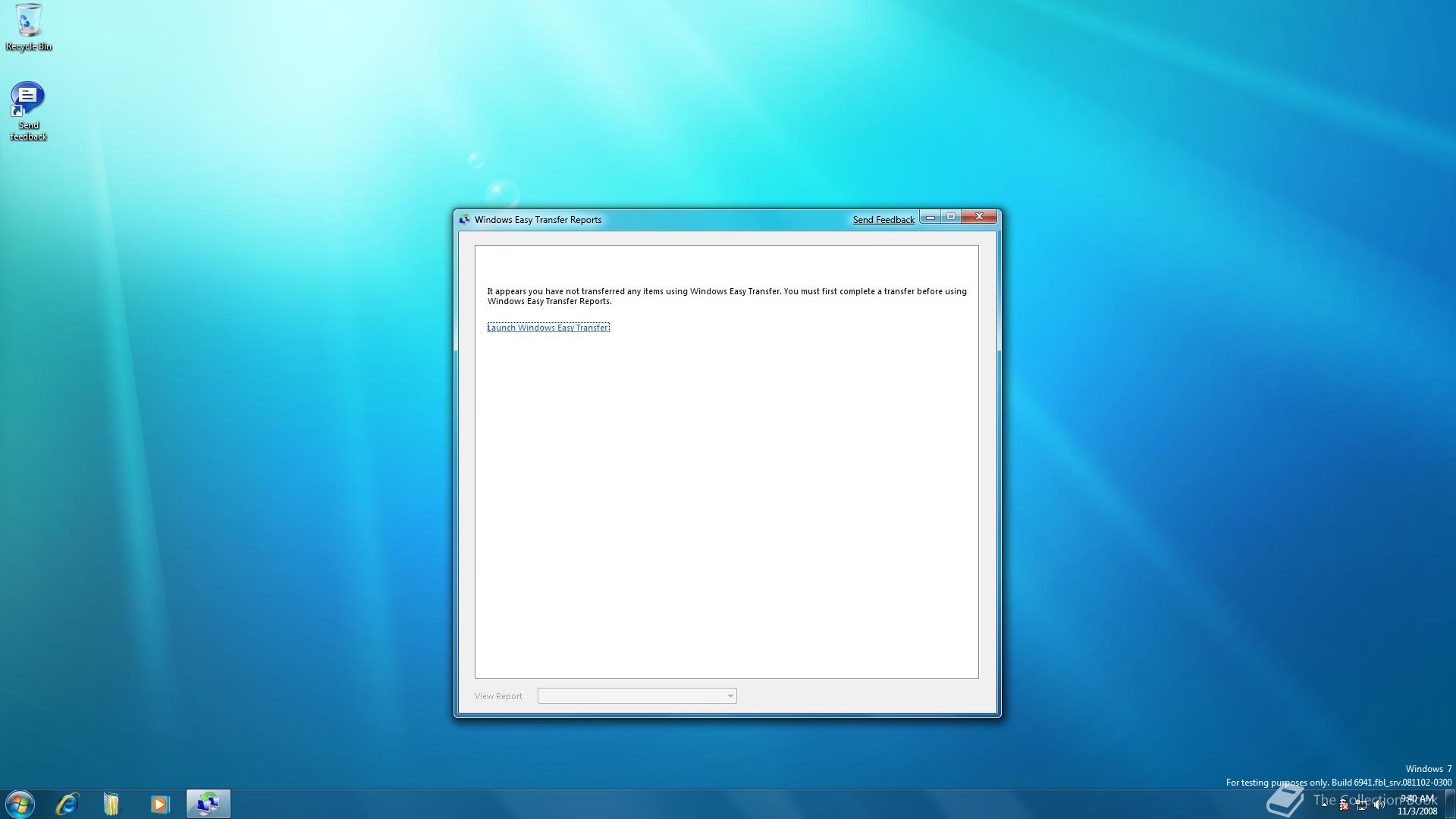
Task: Click the Windows Easy Transfer Reports title text
Action: pyautogui.click(x=538, y=220)
